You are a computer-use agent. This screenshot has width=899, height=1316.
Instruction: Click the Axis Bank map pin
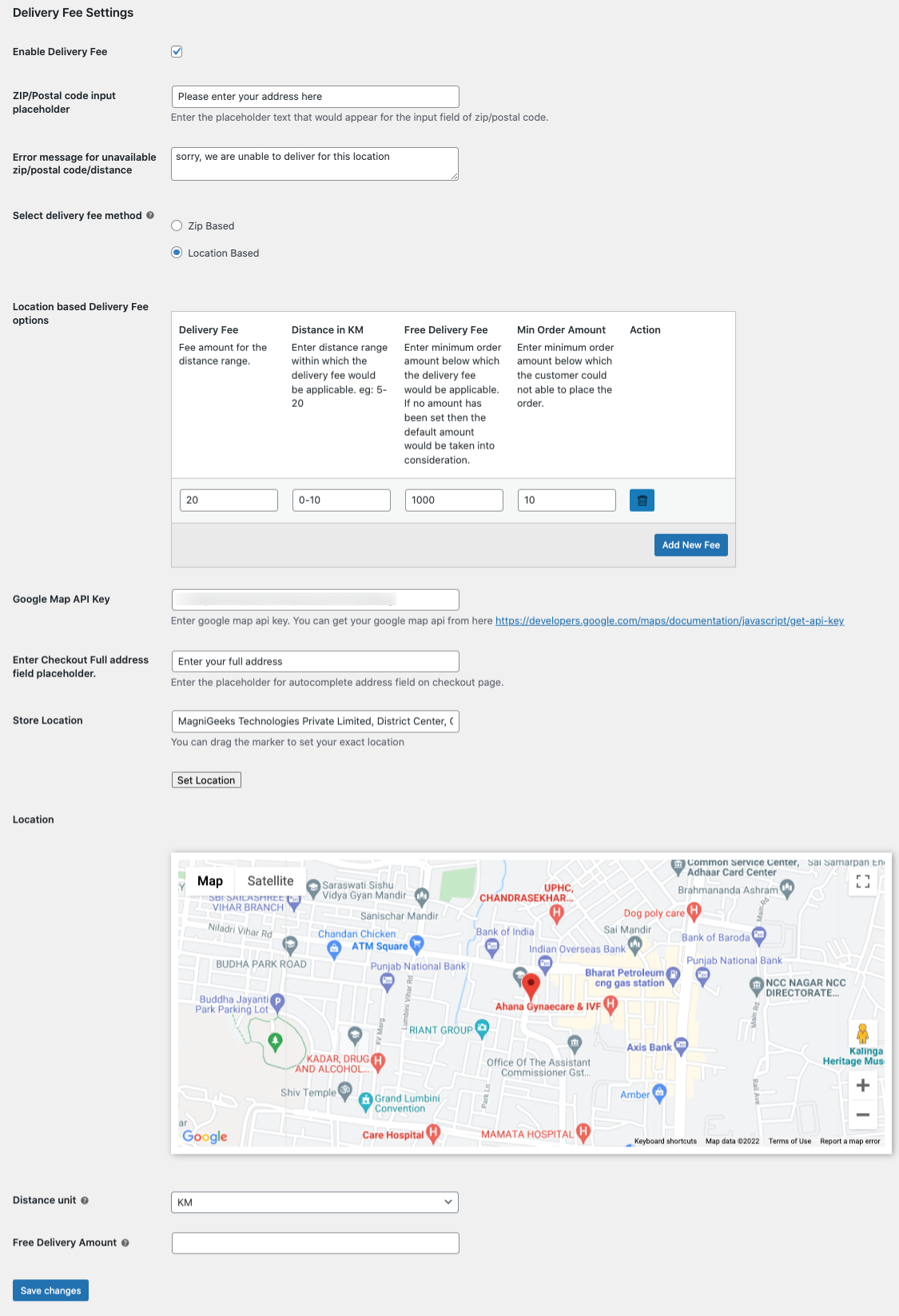coord(681,1045)
